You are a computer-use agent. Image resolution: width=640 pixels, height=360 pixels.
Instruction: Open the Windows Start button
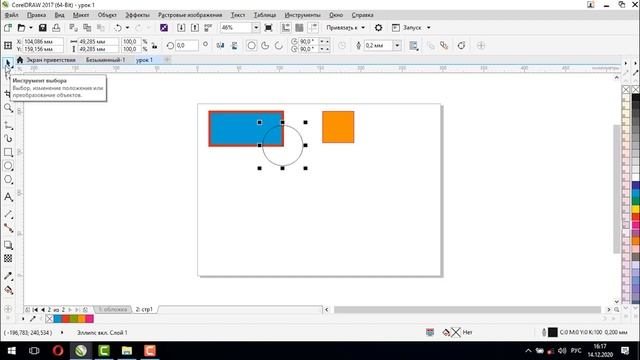[11, 351]
